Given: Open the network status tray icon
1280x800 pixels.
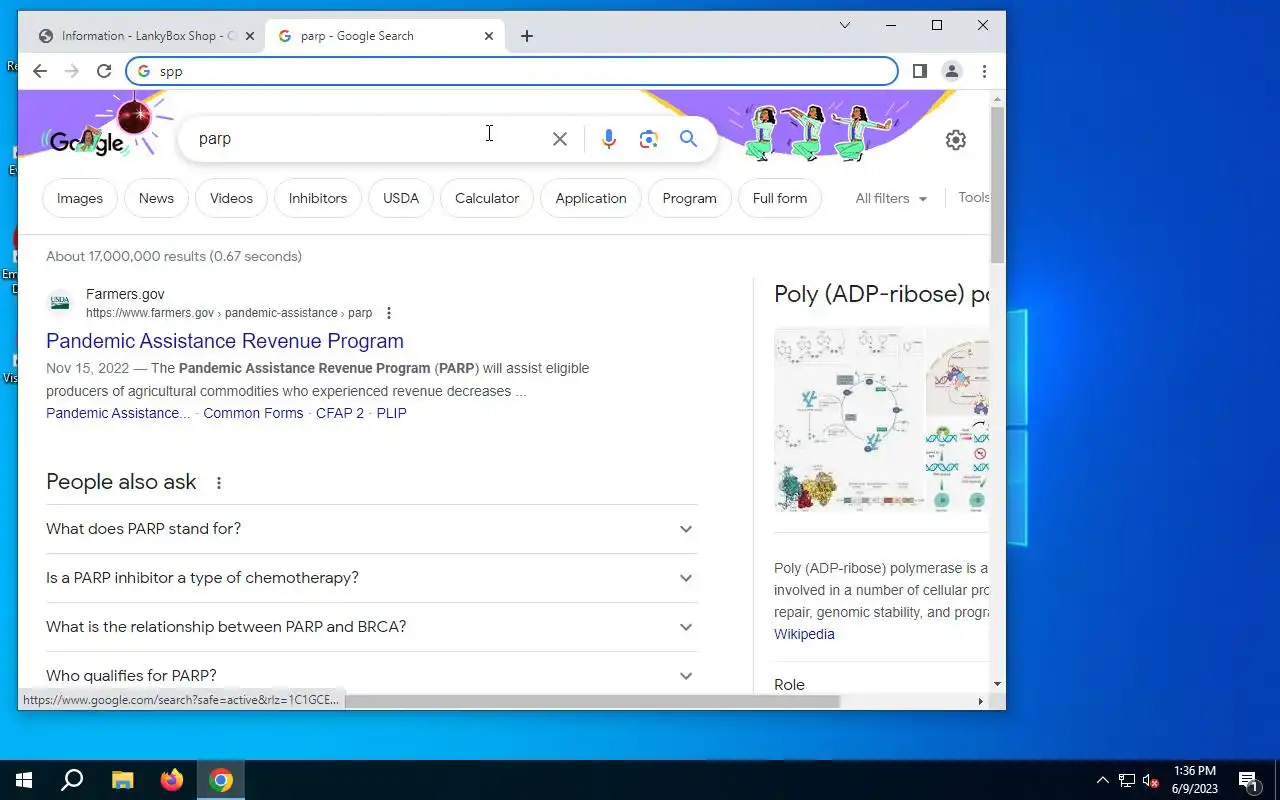Looking at the screenshot, I should pyautogui.click(x=1127, y=780).
